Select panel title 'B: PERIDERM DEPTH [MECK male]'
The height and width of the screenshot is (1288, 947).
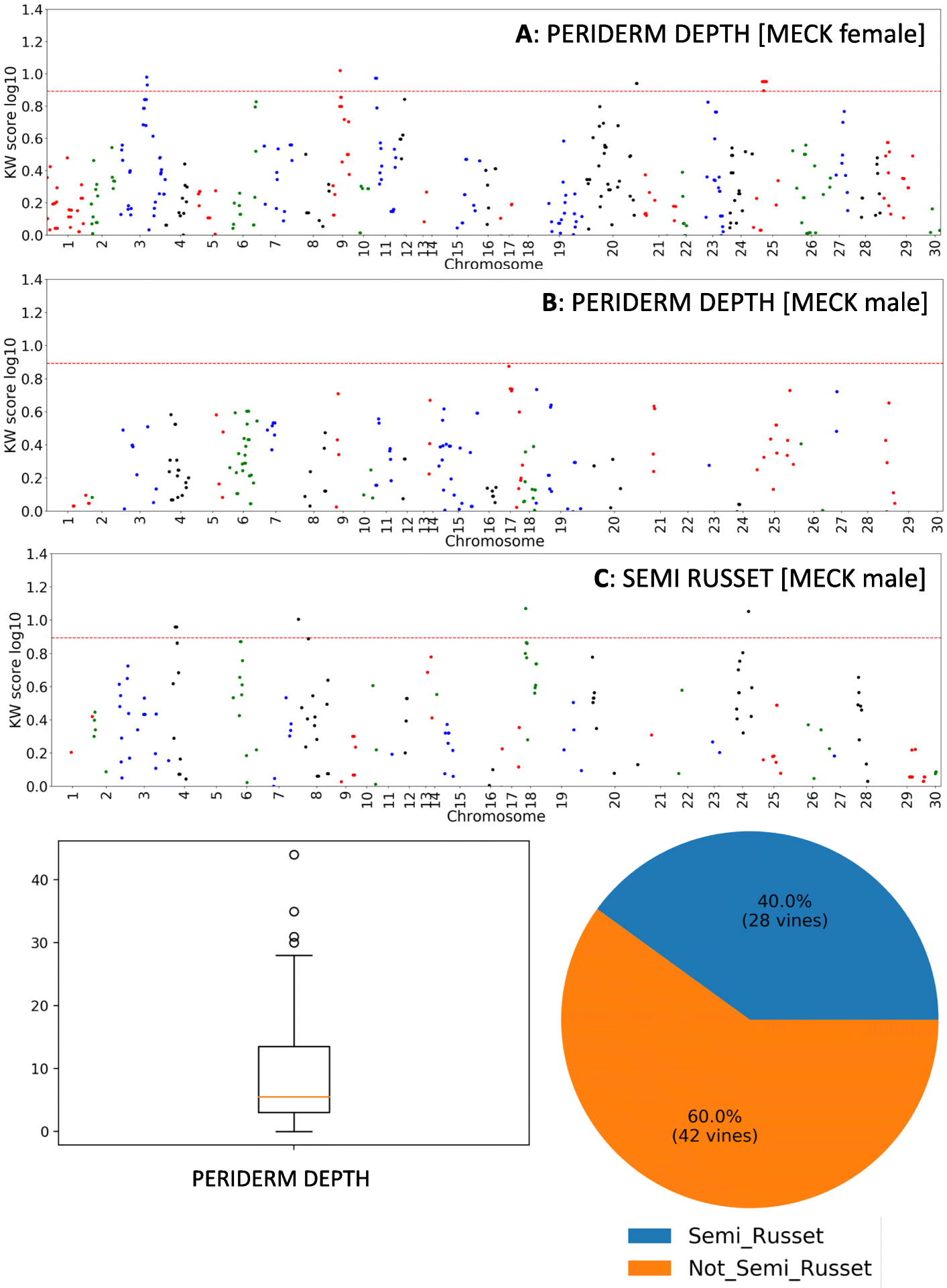point(735,302)
